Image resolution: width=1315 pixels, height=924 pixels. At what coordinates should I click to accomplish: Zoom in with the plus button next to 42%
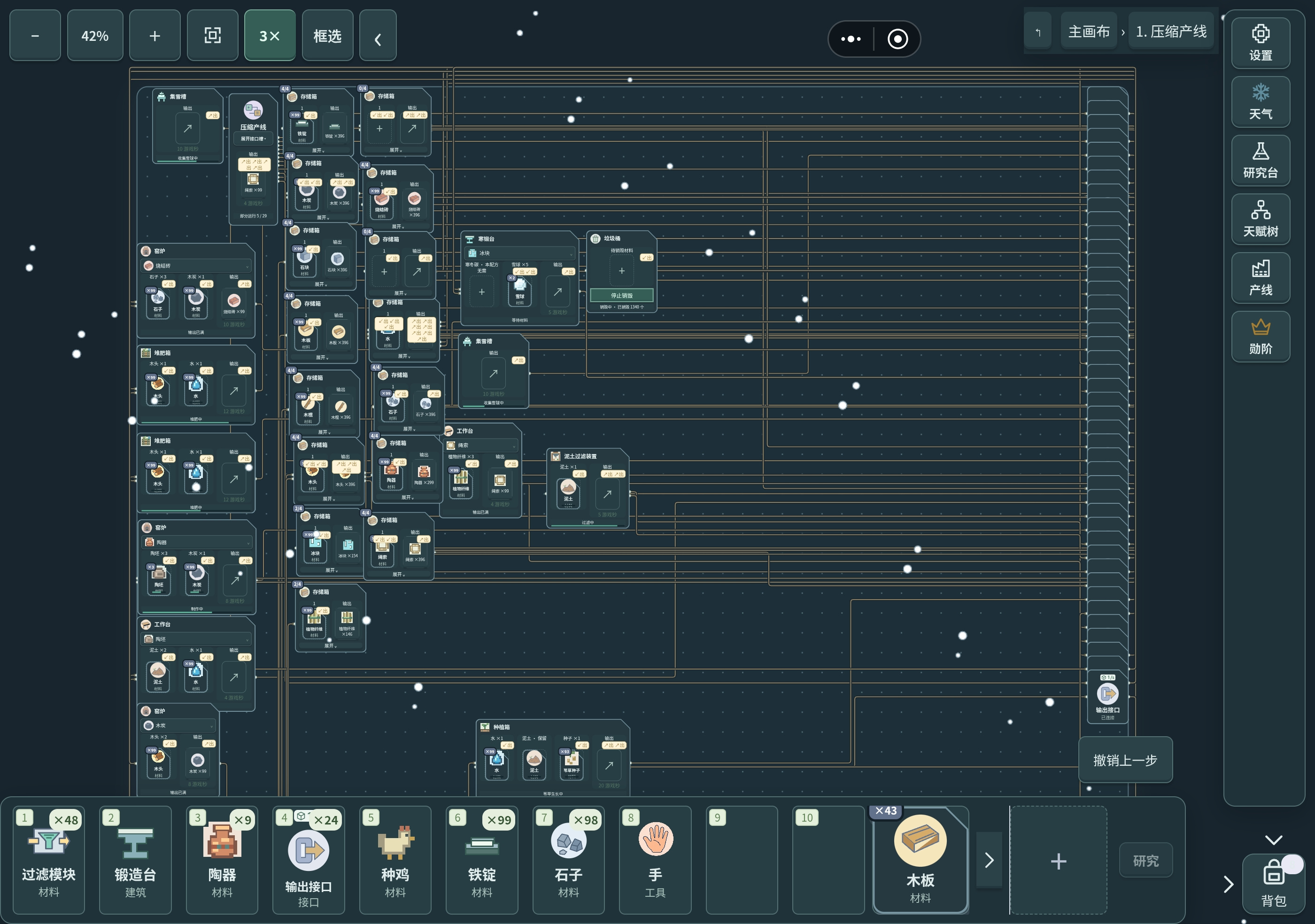pyautogui.click(x=155, y=36)
